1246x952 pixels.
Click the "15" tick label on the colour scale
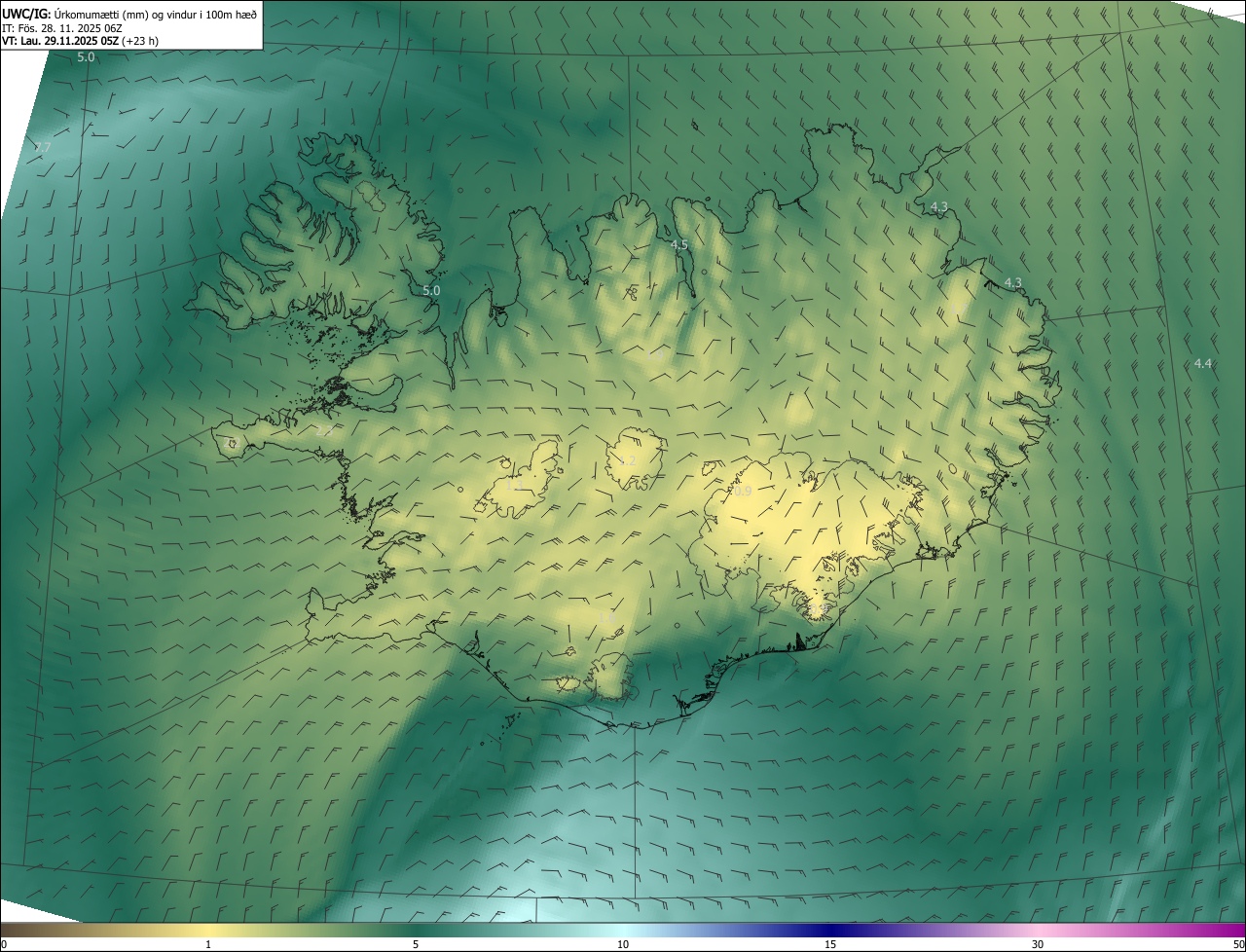(830, 944)
